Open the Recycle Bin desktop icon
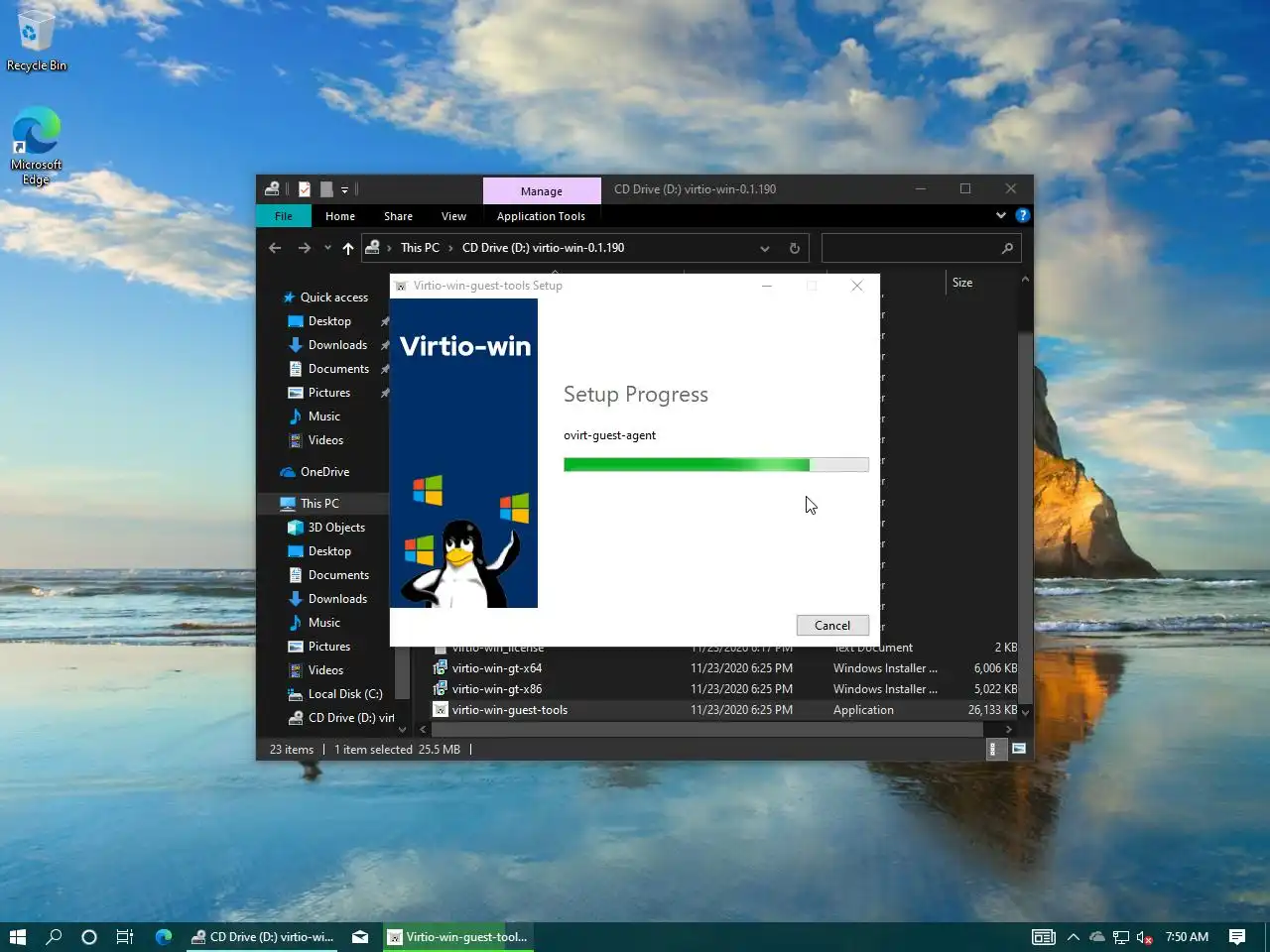1270x952 pixels. [37, 42]
